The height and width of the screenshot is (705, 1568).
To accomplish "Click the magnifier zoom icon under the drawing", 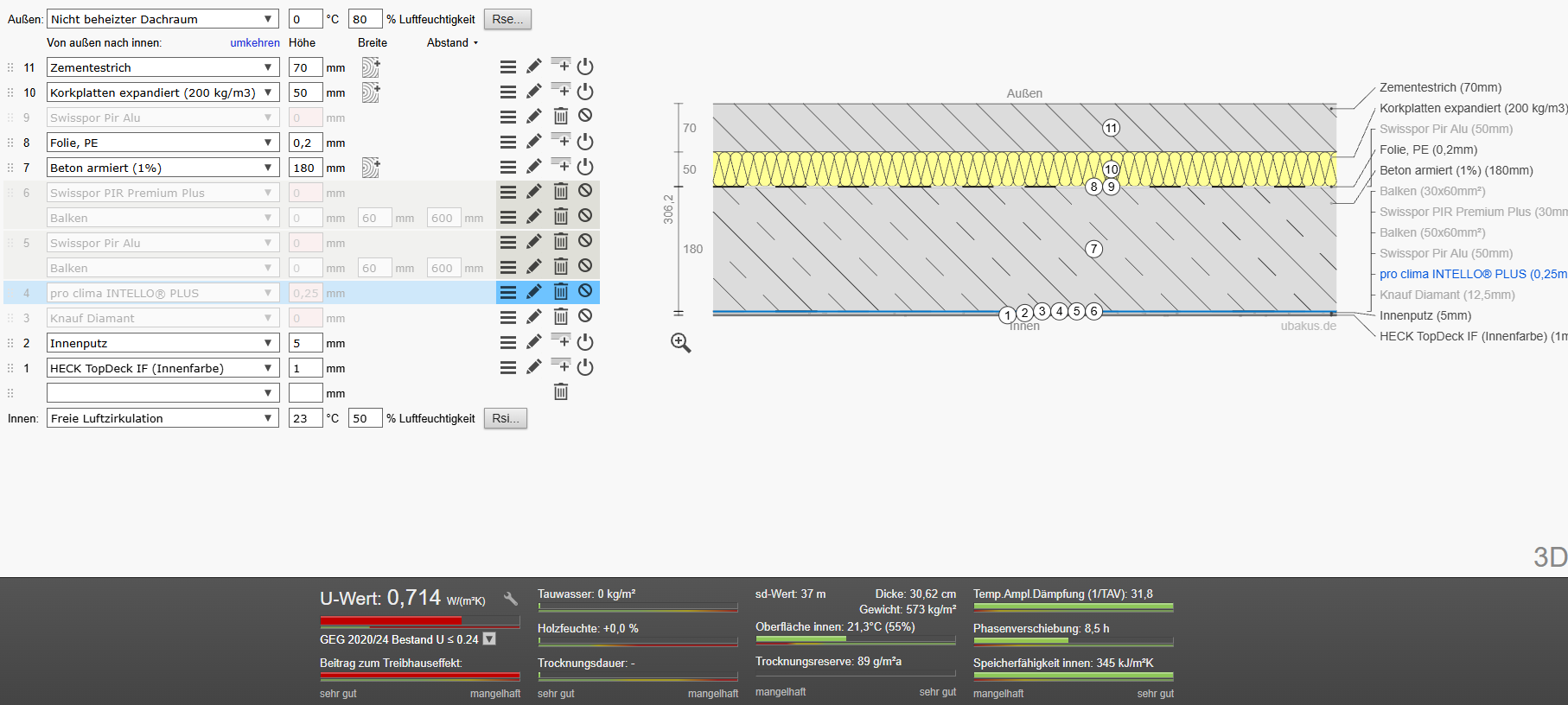I will (x=681, y=343).
